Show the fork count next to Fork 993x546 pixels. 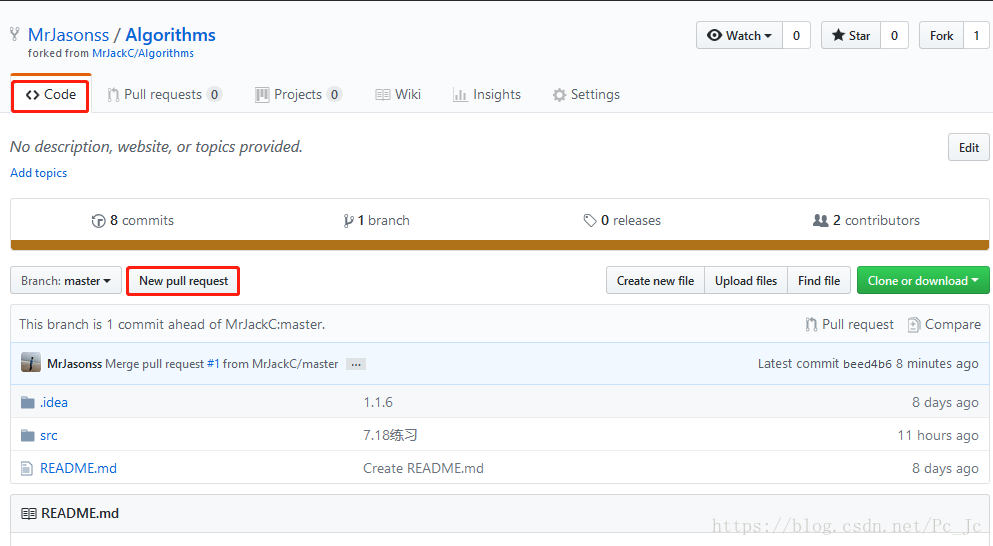tap(976, 35)
